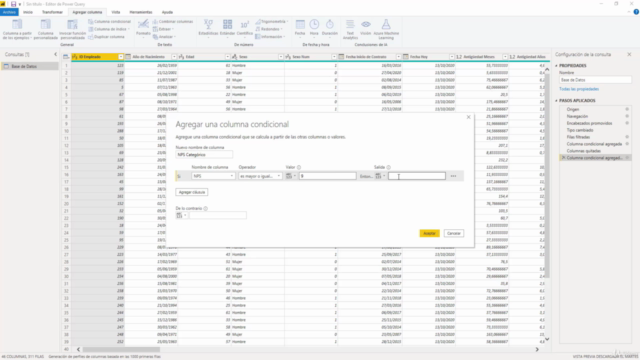This screenshot has width=640, height=360.
Task: Open the Salida data type selector
Action: 380,176
